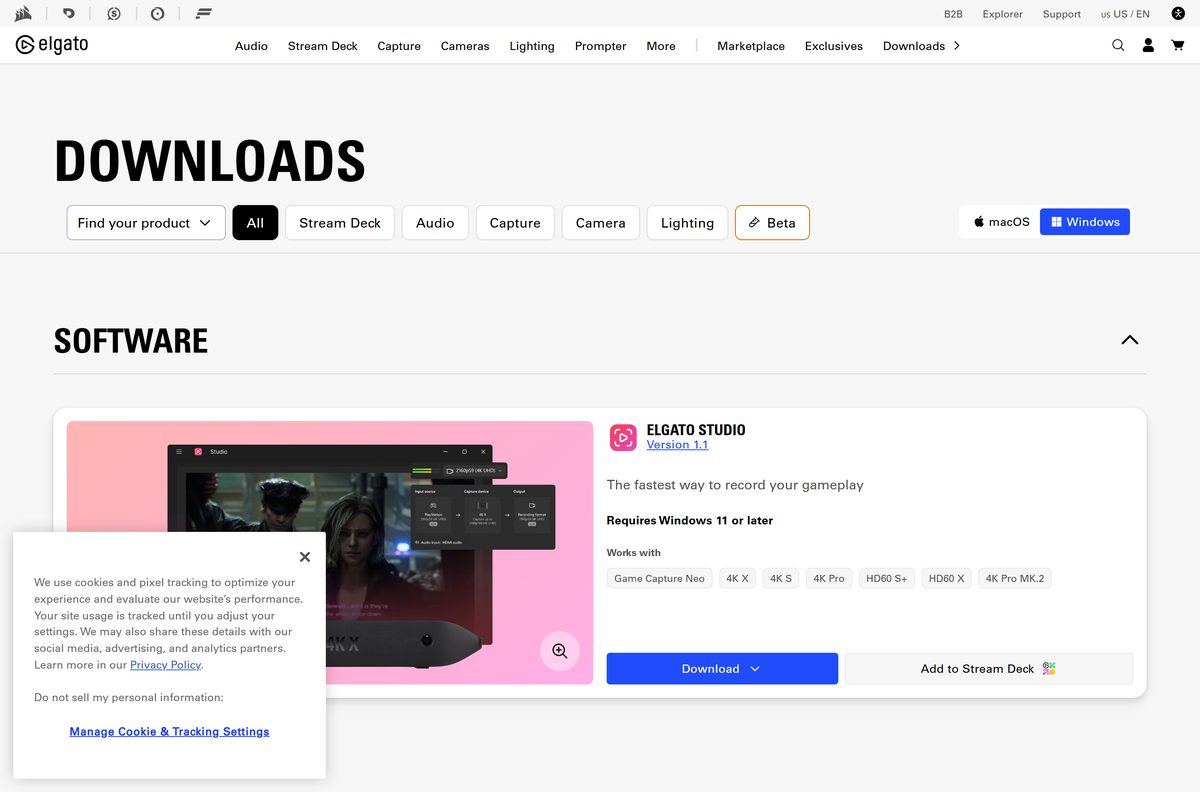
Task: Click the Game Capture Neo tag
Action: [x=659, y=579]
